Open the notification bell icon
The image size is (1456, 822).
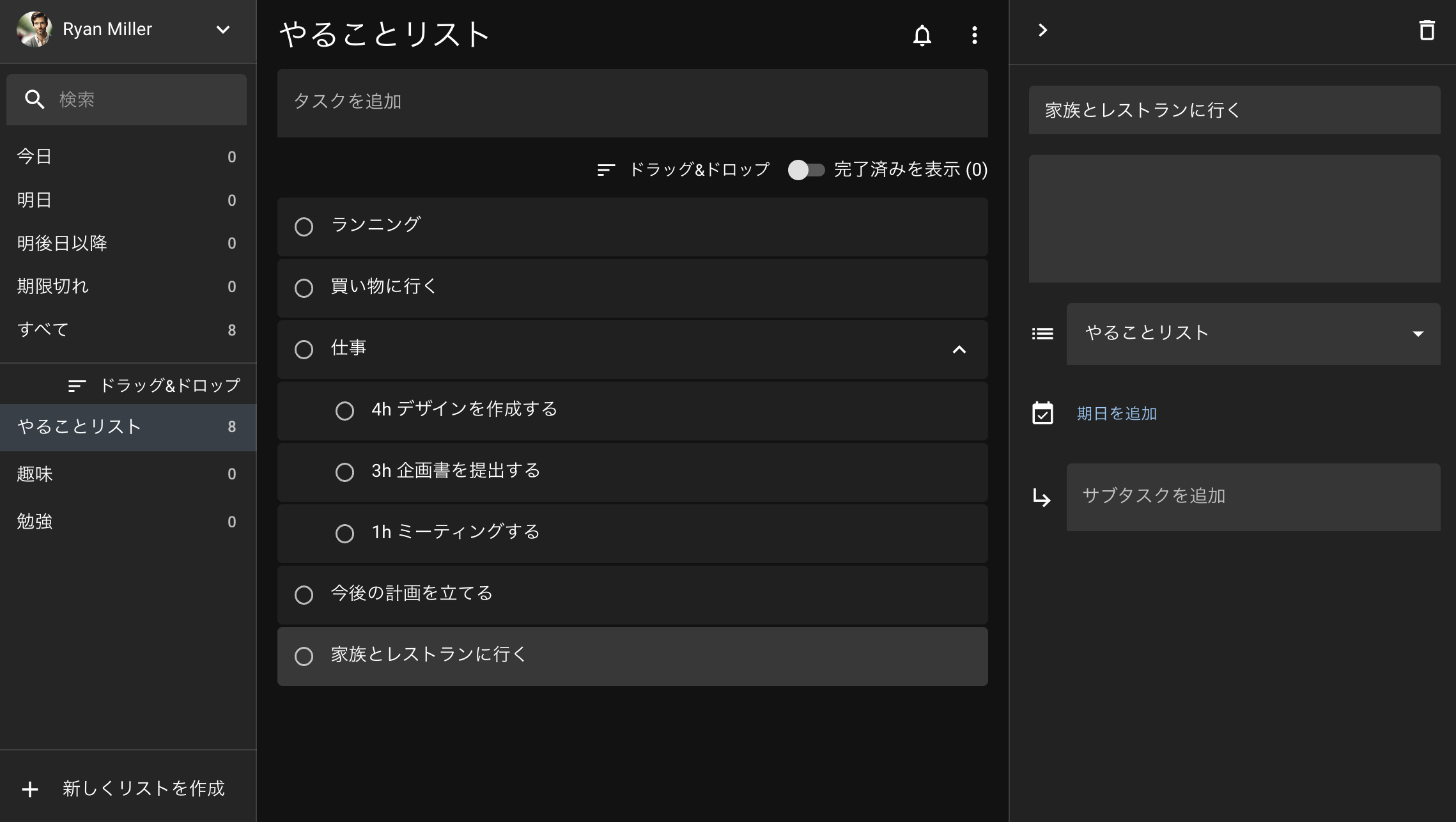pyautogui.click(x=922, y=35)
